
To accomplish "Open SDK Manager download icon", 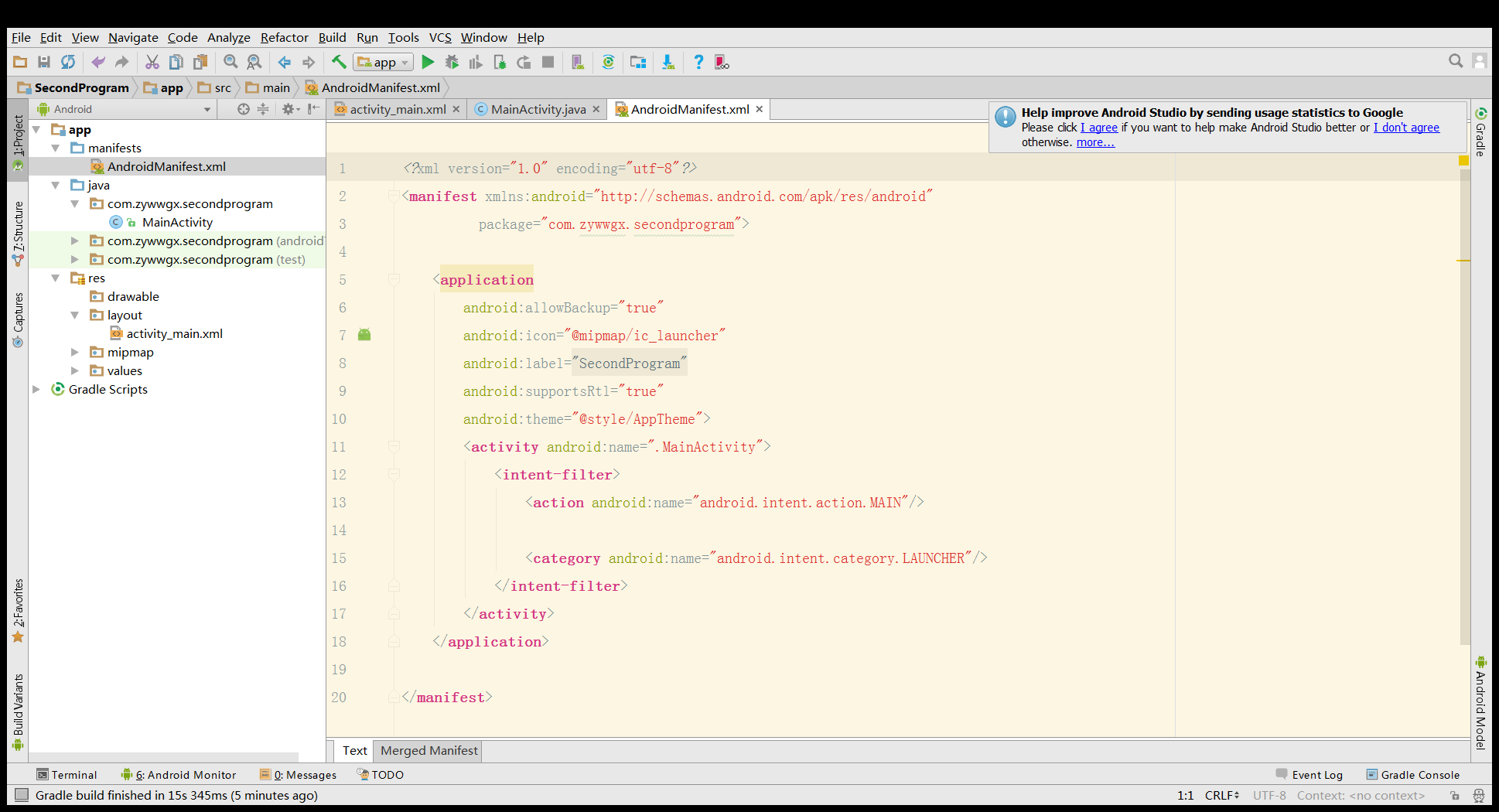I will pyautogui.click(x=668, y=63).
